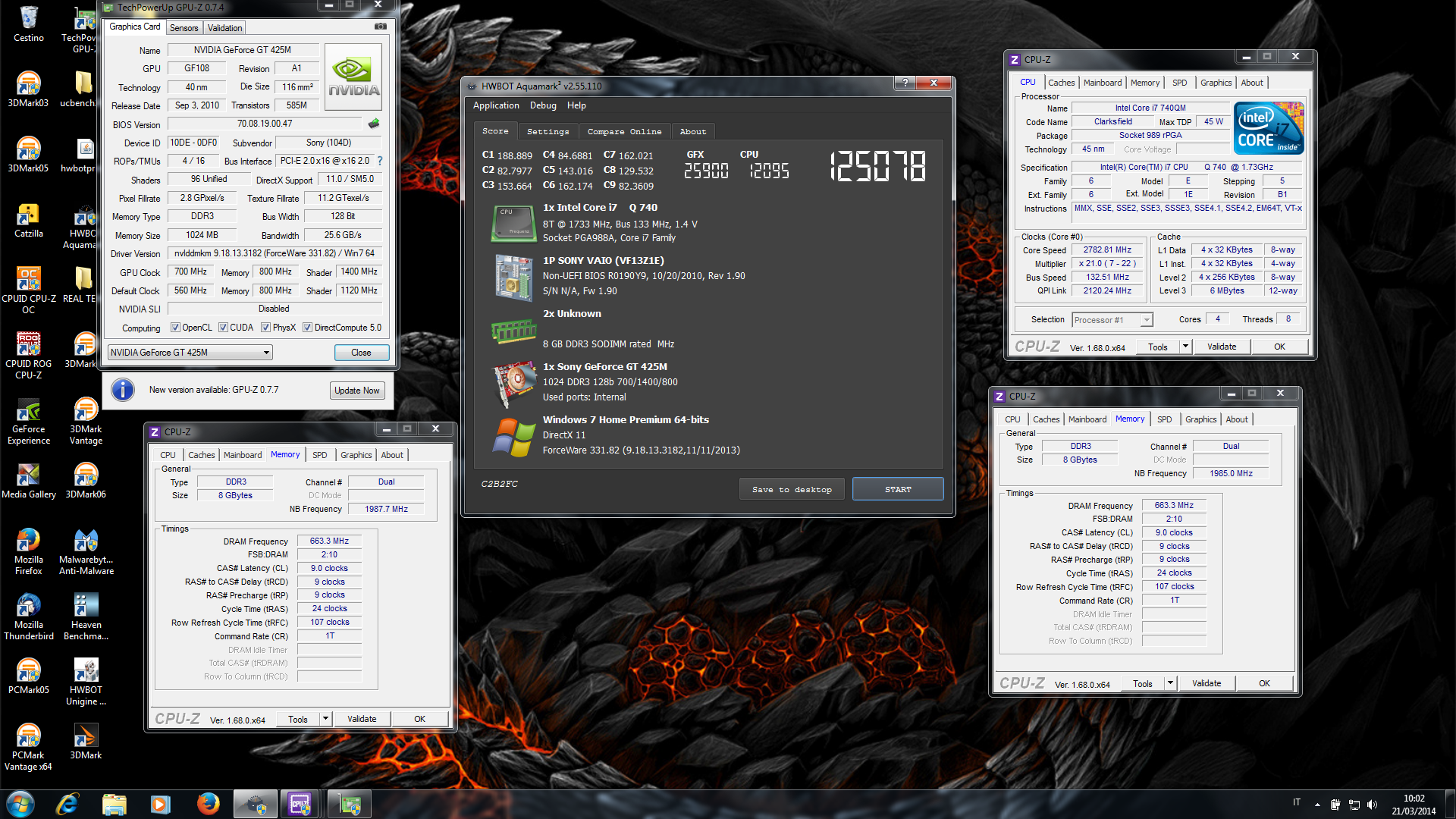This screenshot has height=819, width=1456.
Task: Switch to the Sensors tab in GPU-Z
Action: pos(184,28)
